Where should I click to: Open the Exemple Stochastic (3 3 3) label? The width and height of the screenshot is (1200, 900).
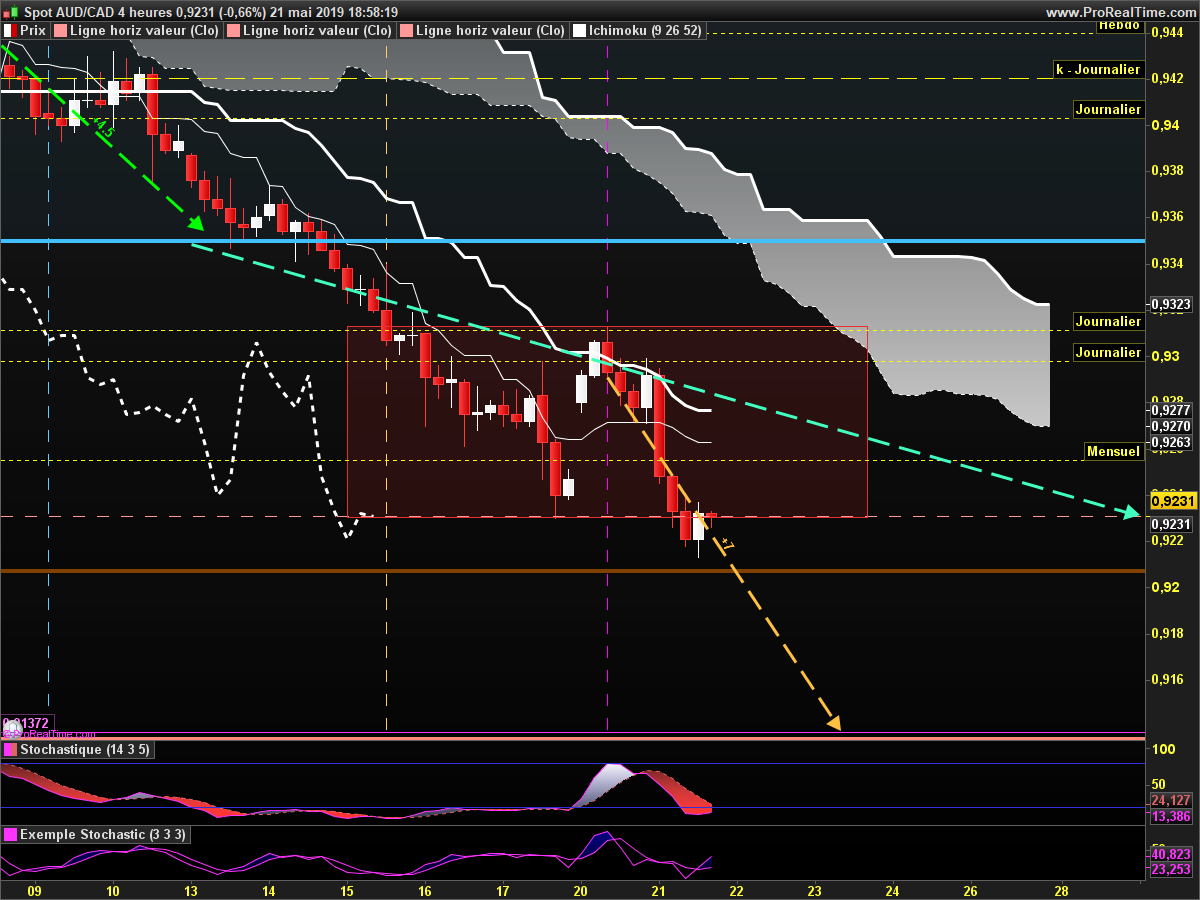[x=103, y=834]
